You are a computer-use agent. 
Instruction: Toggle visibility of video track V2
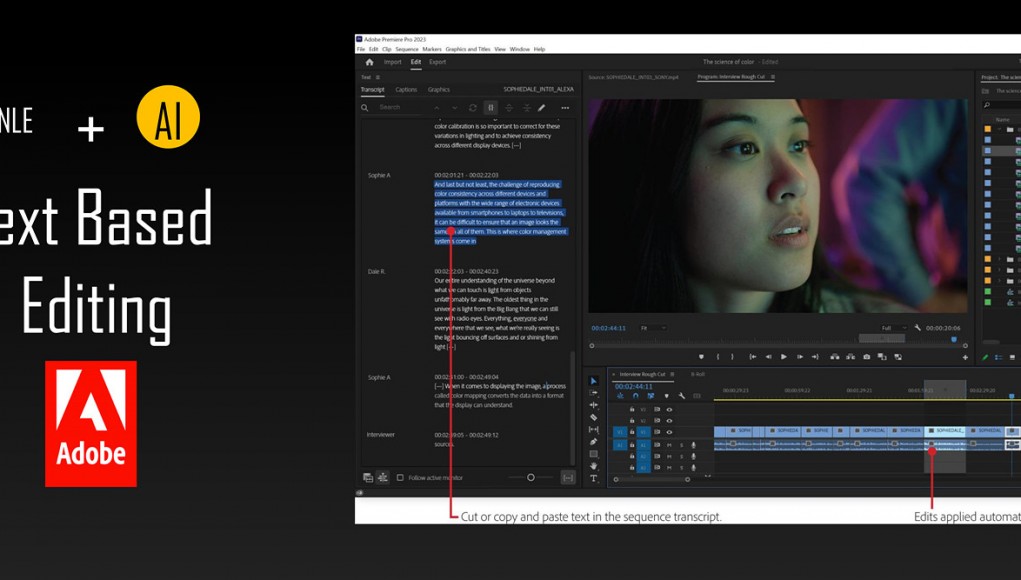pos(669,421)
